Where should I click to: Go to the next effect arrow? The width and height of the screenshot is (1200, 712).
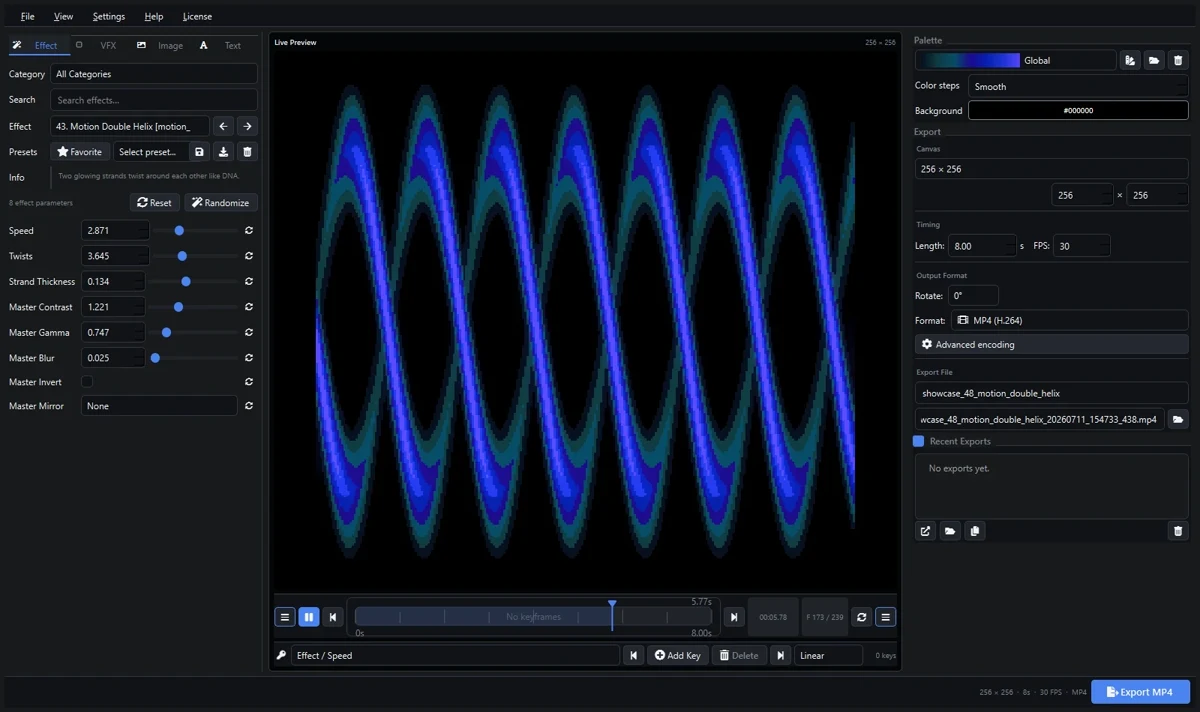click(x=247, y=126)
